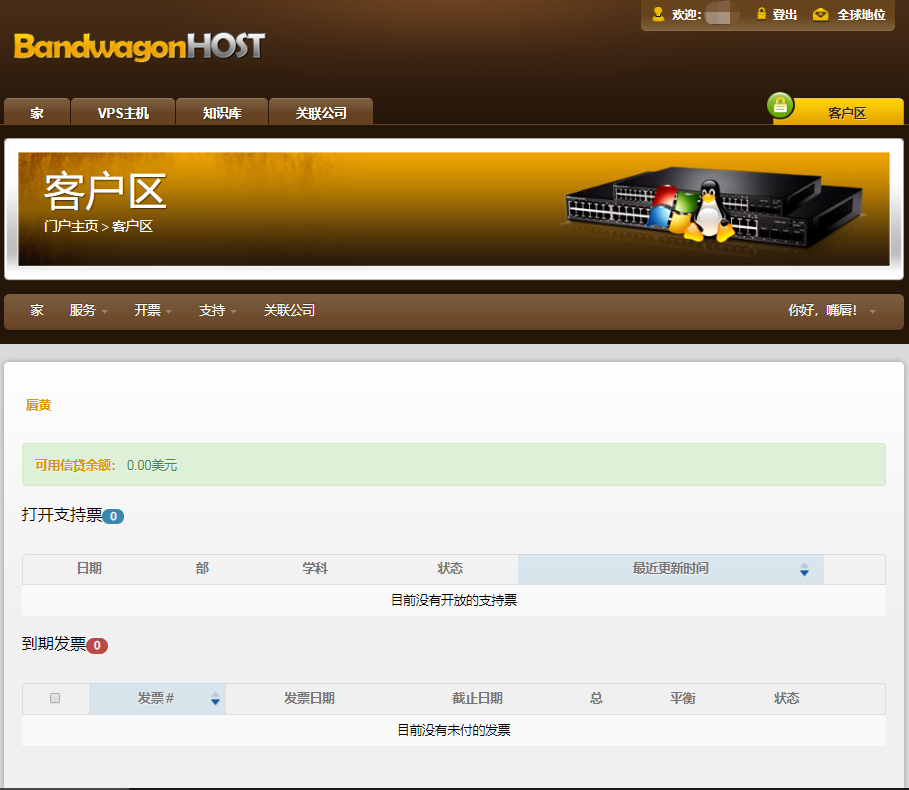Switch to the VPS主机 tab

[123, 113]
